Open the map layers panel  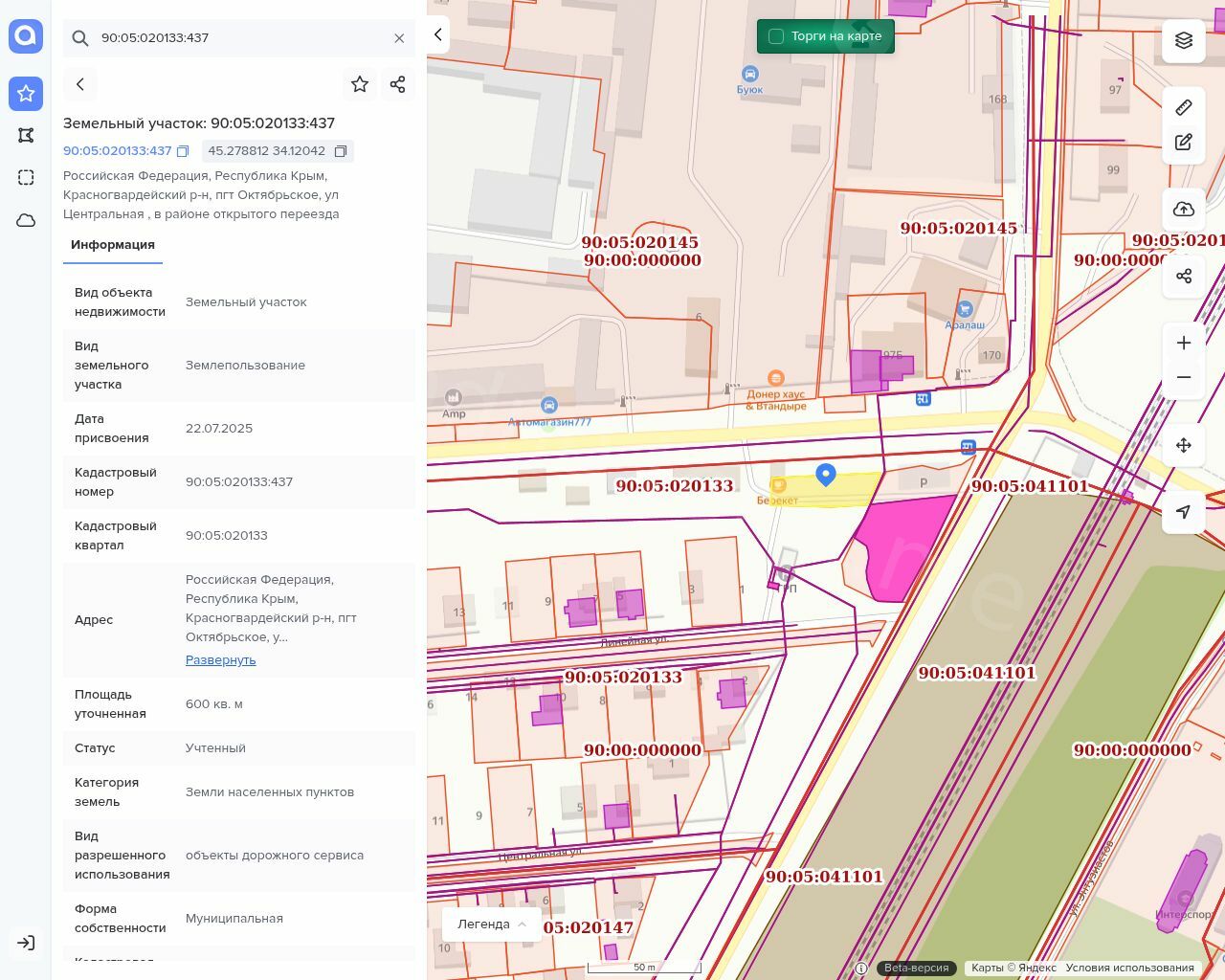[1184, 40]
